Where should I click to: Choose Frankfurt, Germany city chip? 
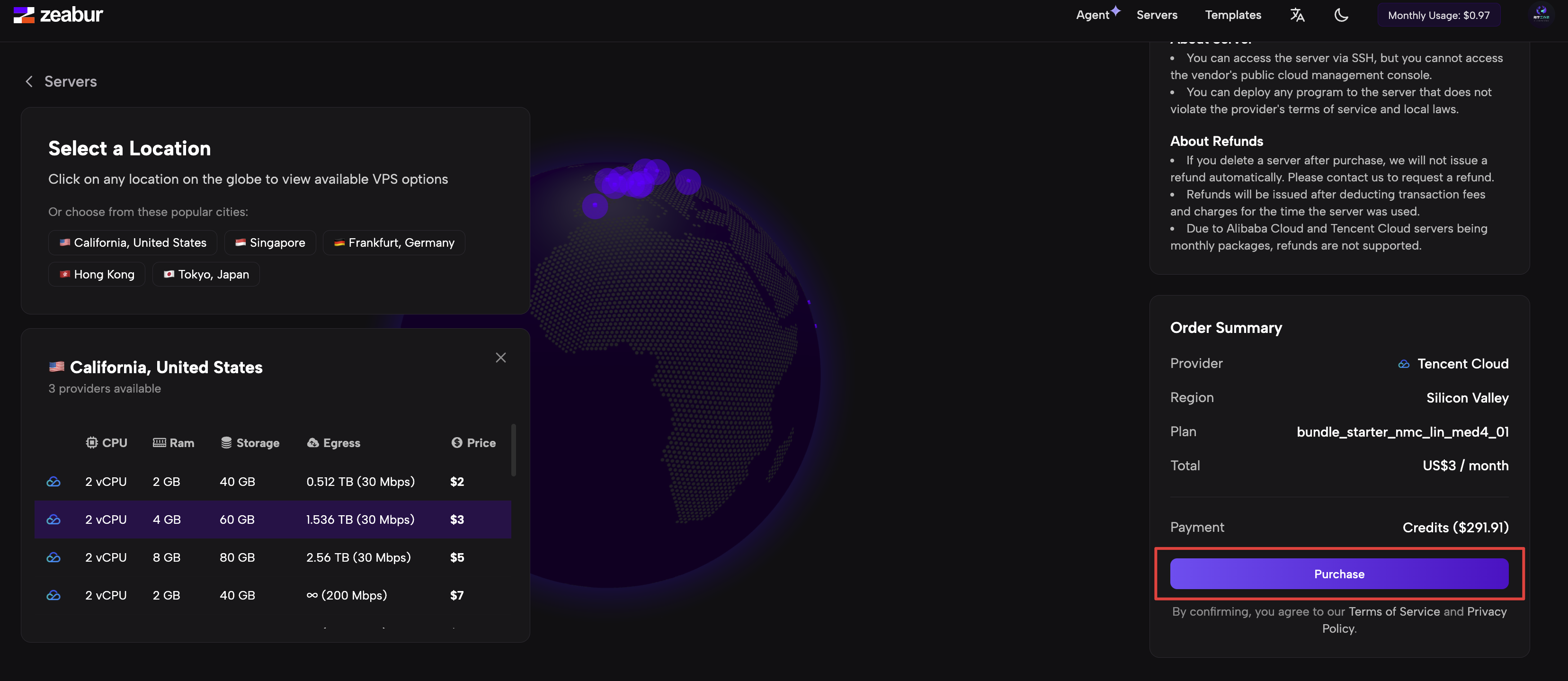394,242
